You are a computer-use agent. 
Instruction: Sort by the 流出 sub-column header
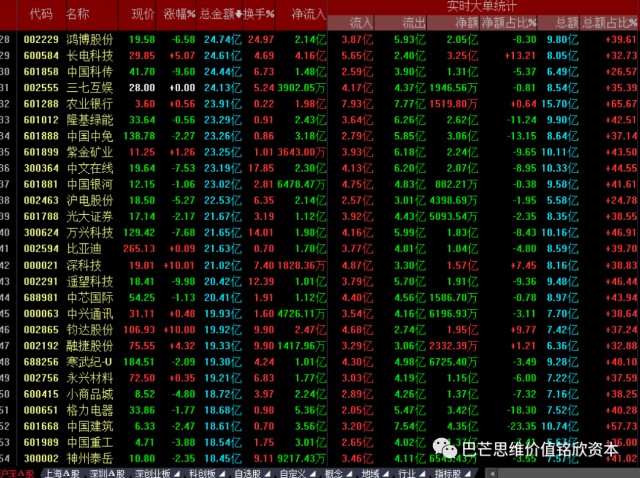[414, 23]
